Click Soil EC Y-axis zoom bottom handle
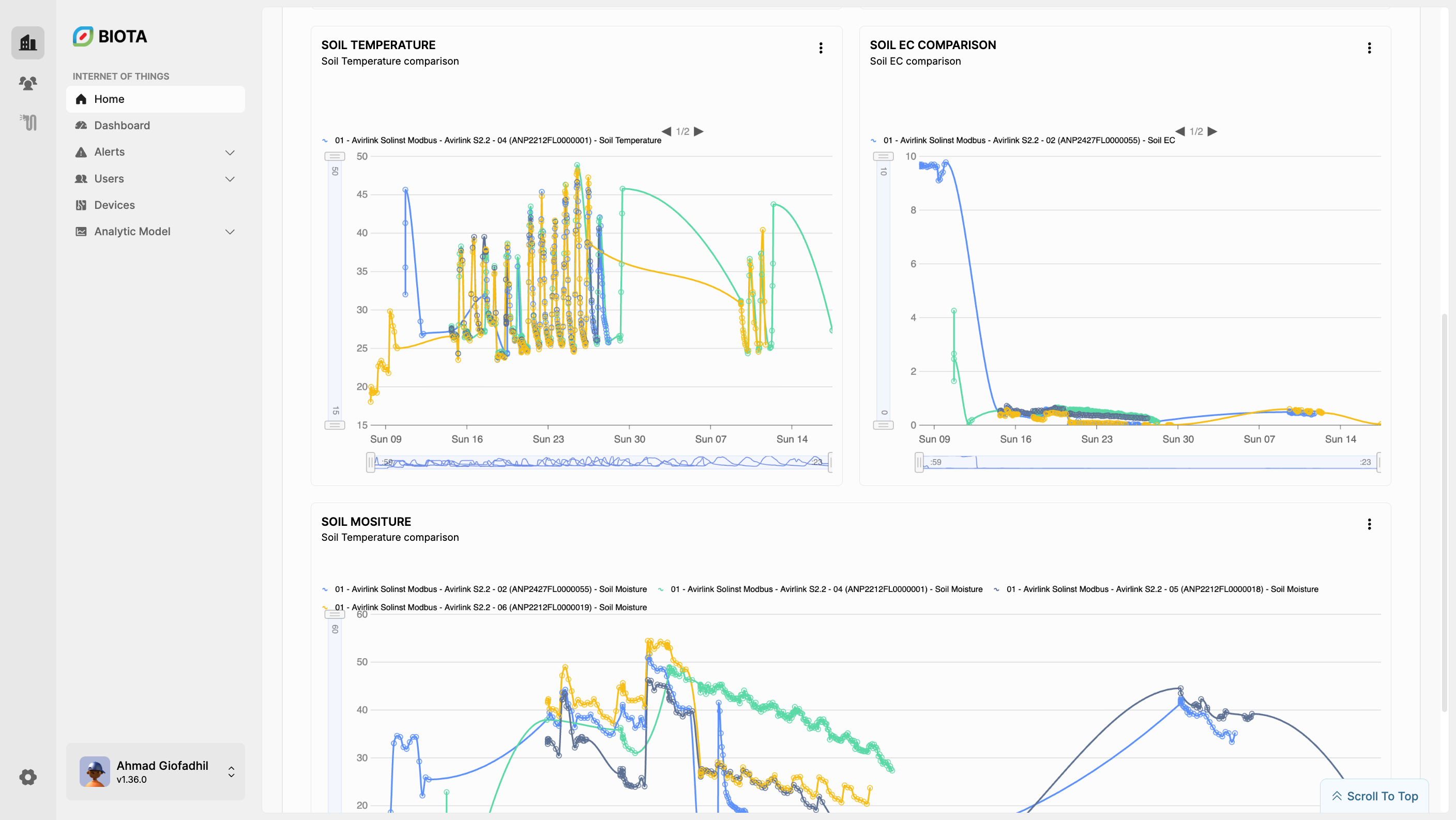1456x820 pixels. (x=883, y=425)
